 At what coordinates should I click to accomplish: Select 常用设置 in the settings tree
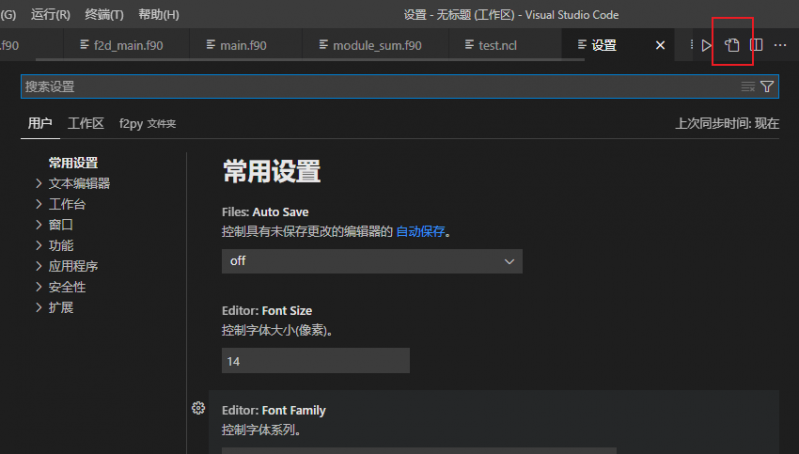(x=73, y=163)
